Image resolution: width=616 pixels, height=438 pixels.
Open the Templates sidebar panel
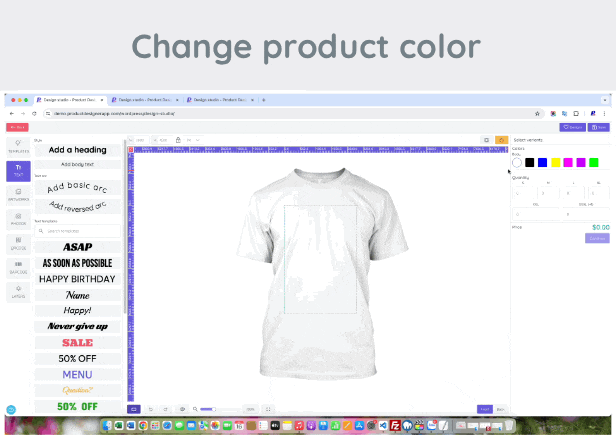(18, 146)
